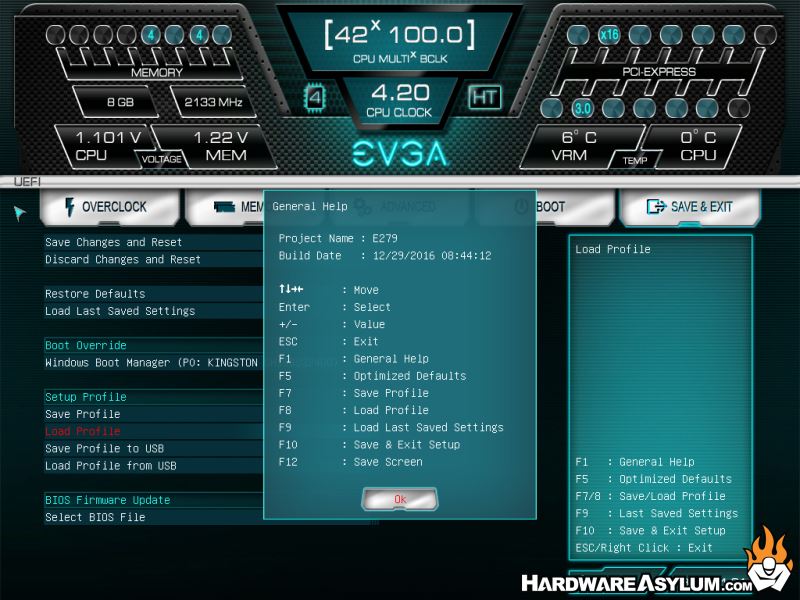The height and width of the screenshot is (600, 800).
Task: Click the Setup Profile section heading
Action: 86,397
